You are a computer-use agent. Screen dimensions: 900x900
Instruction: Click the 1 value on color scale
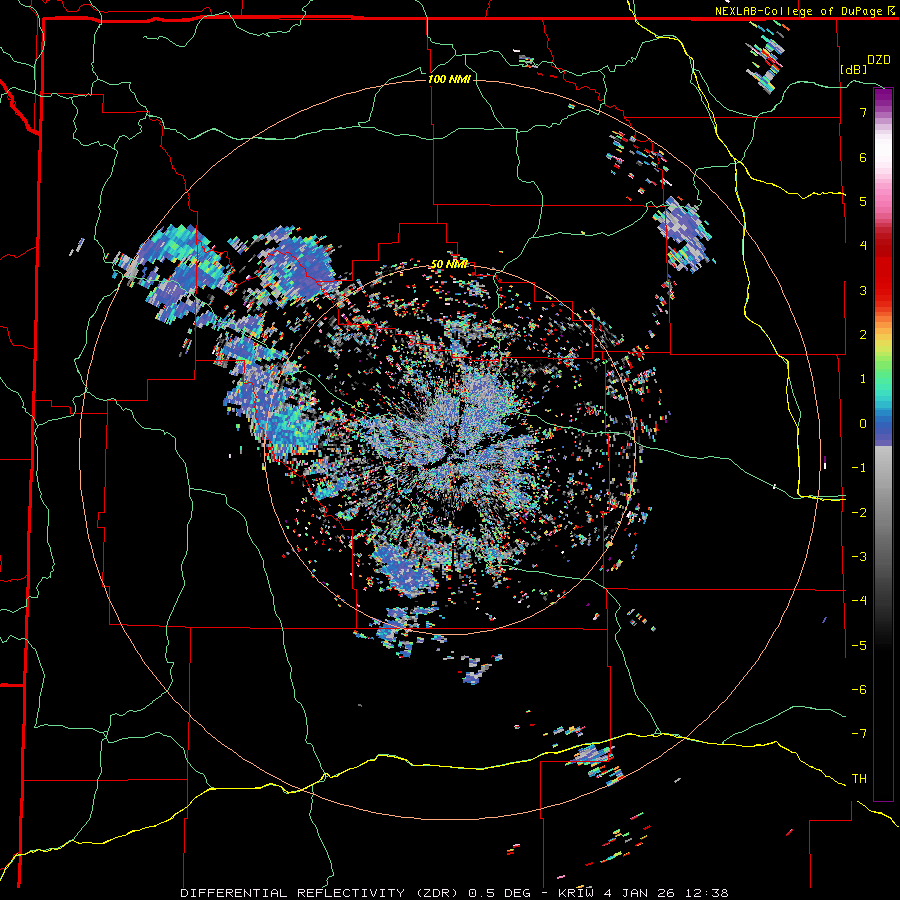(x=863, y=379)
